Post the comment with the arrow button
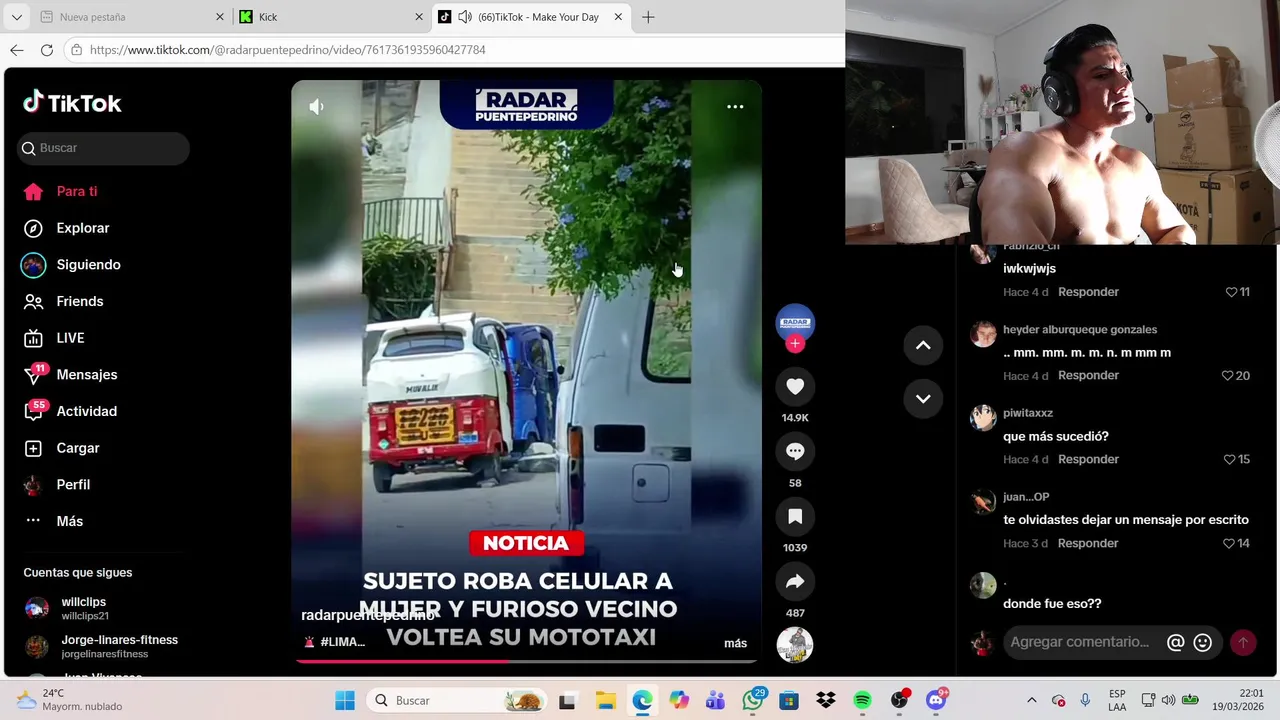 coord(1243,643)
